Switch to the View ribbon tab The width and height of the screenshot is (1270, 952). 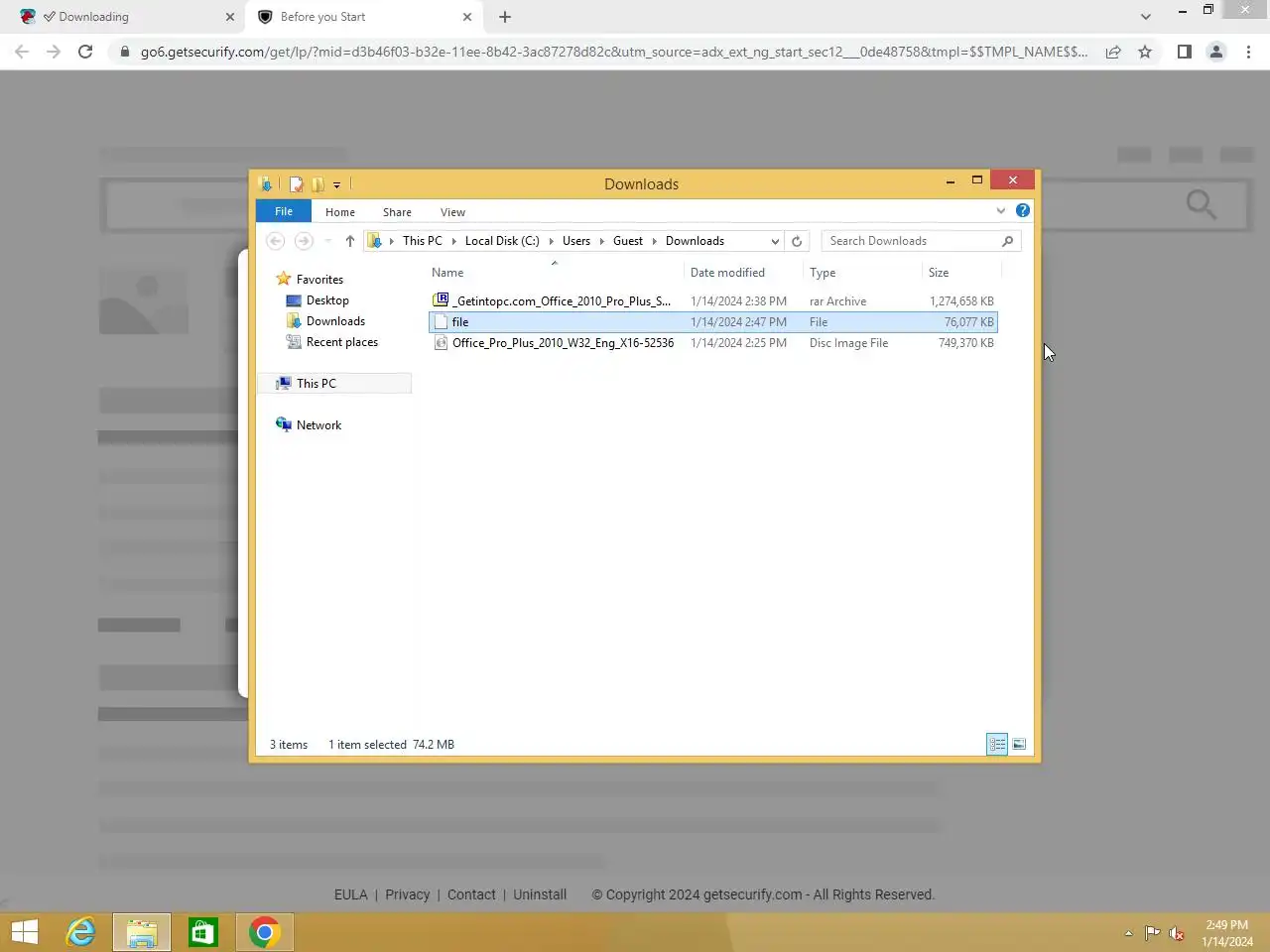click(x=452, y=212)
